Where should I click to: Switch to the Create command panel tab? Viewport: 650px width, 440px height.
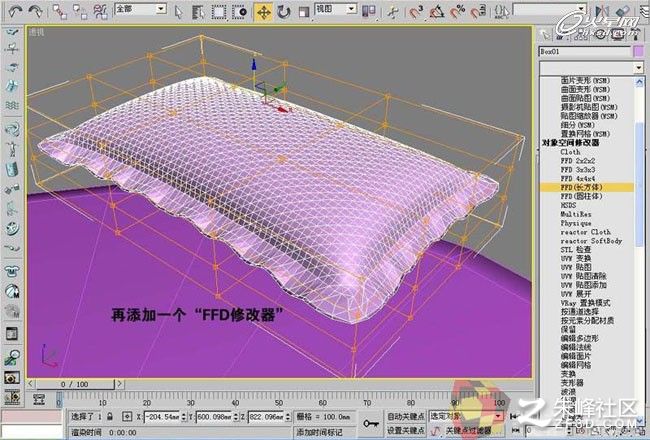[x=545, y=35]
